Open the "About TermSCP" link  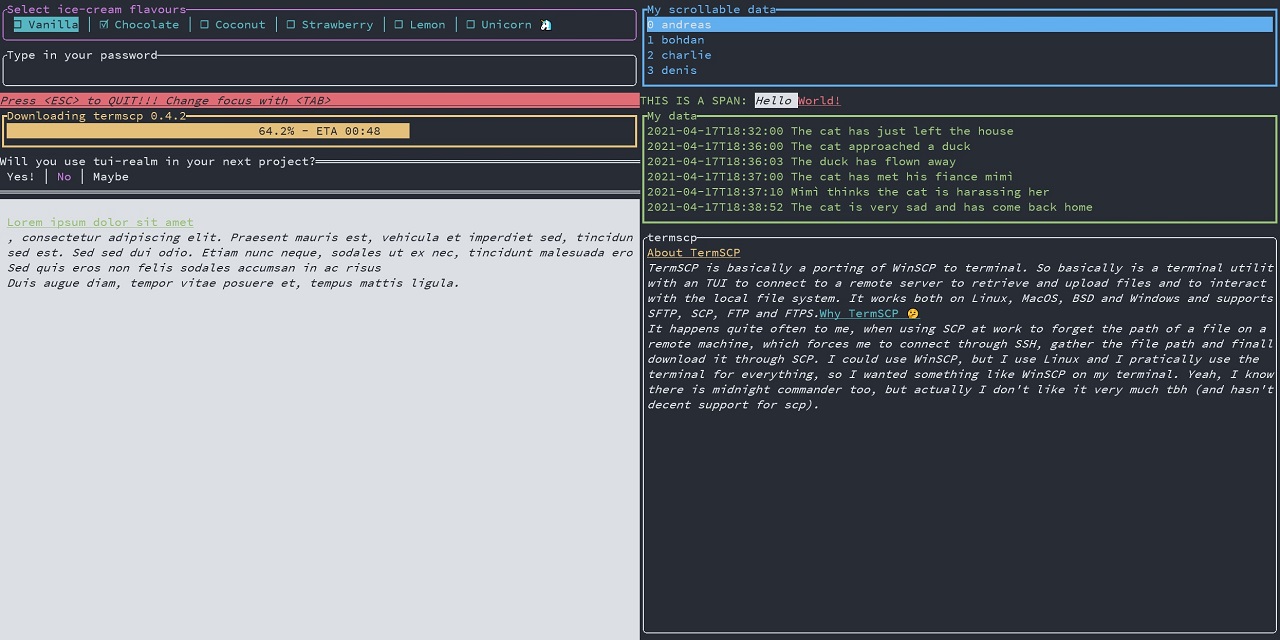coord(693,253)
